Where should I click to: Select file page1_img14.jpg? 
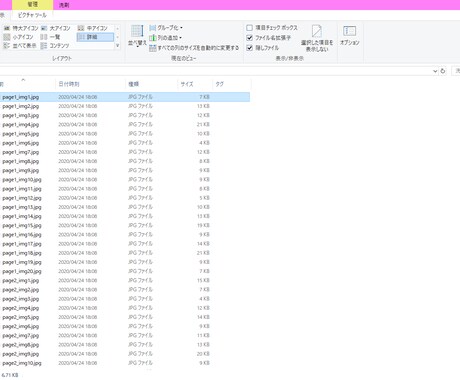125,216
